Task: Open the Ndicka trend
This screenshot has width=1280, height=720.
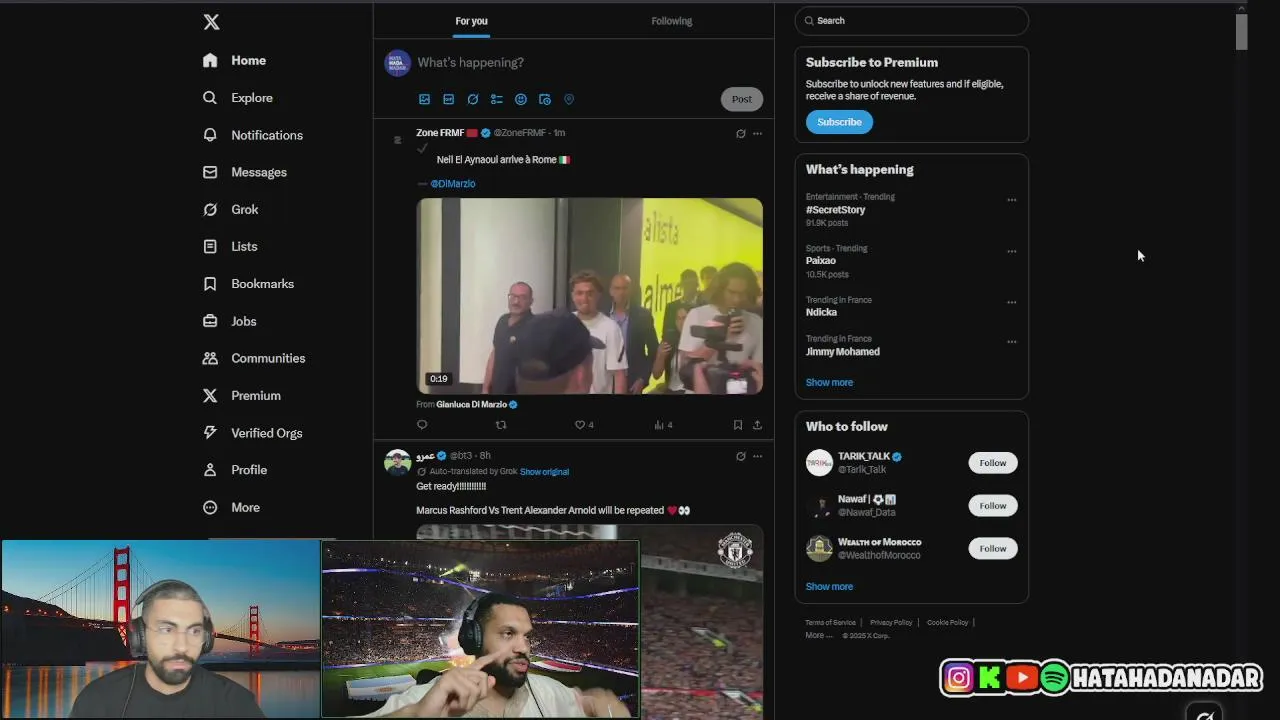Action: (822, 312)
